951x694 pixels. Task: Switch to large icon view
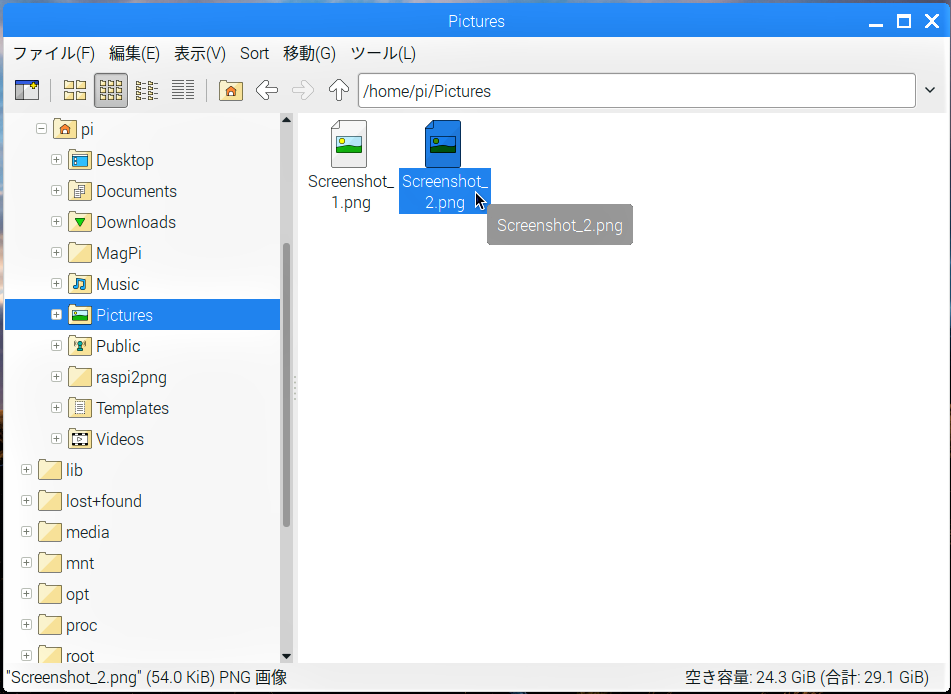75,91
